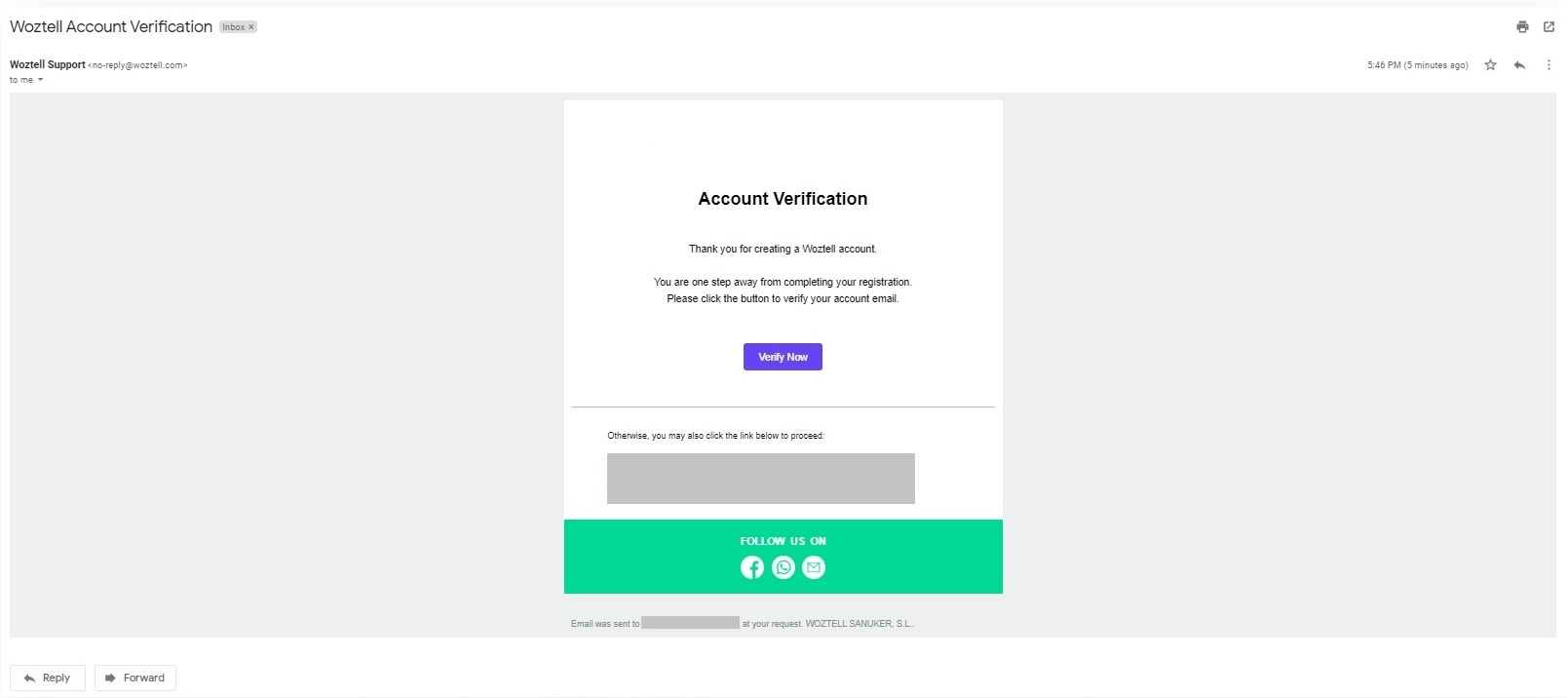Click the reply arrow icon beside the star
This screenshot has height=698, width=1568.
pos(1519,65)
